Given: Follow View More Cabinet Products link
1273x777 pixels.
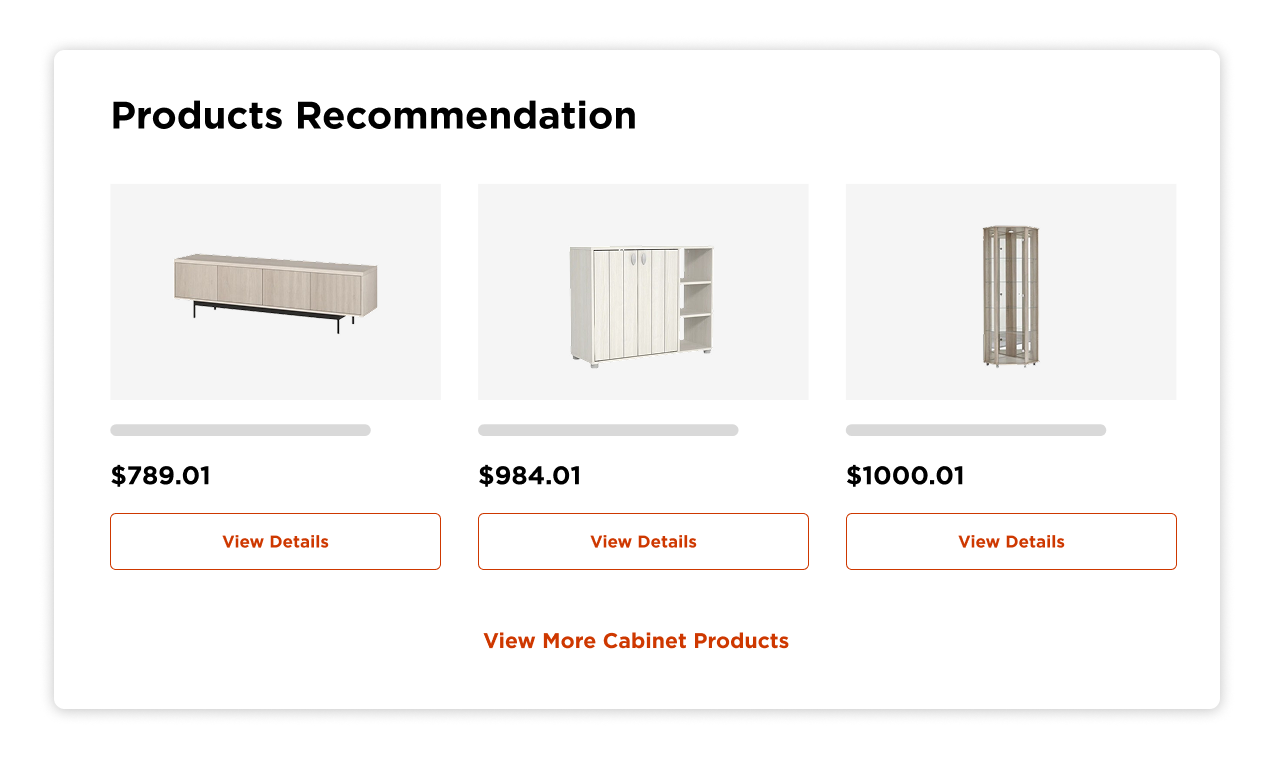Looking at the screenshot, I should tap(636, 641).
